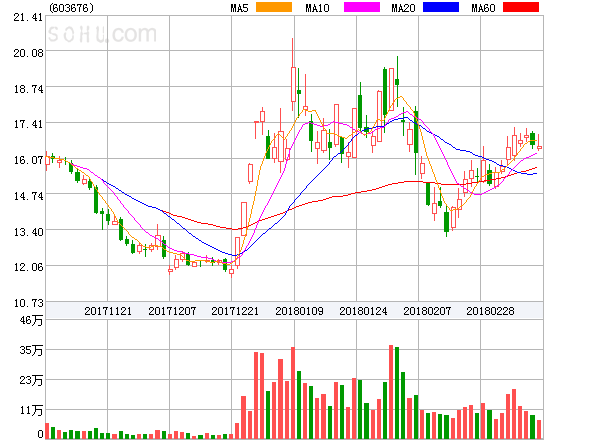600x440 pixels.
Task: Click the 18.74 price axis label
Action: point(29,89)
